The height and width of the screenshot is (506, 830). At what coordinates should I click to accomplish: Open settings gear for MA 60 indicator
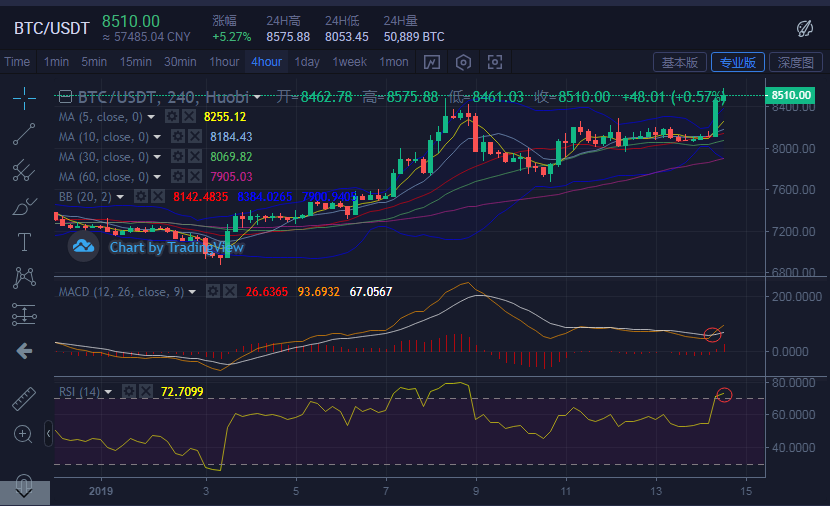tap(178, 176)
